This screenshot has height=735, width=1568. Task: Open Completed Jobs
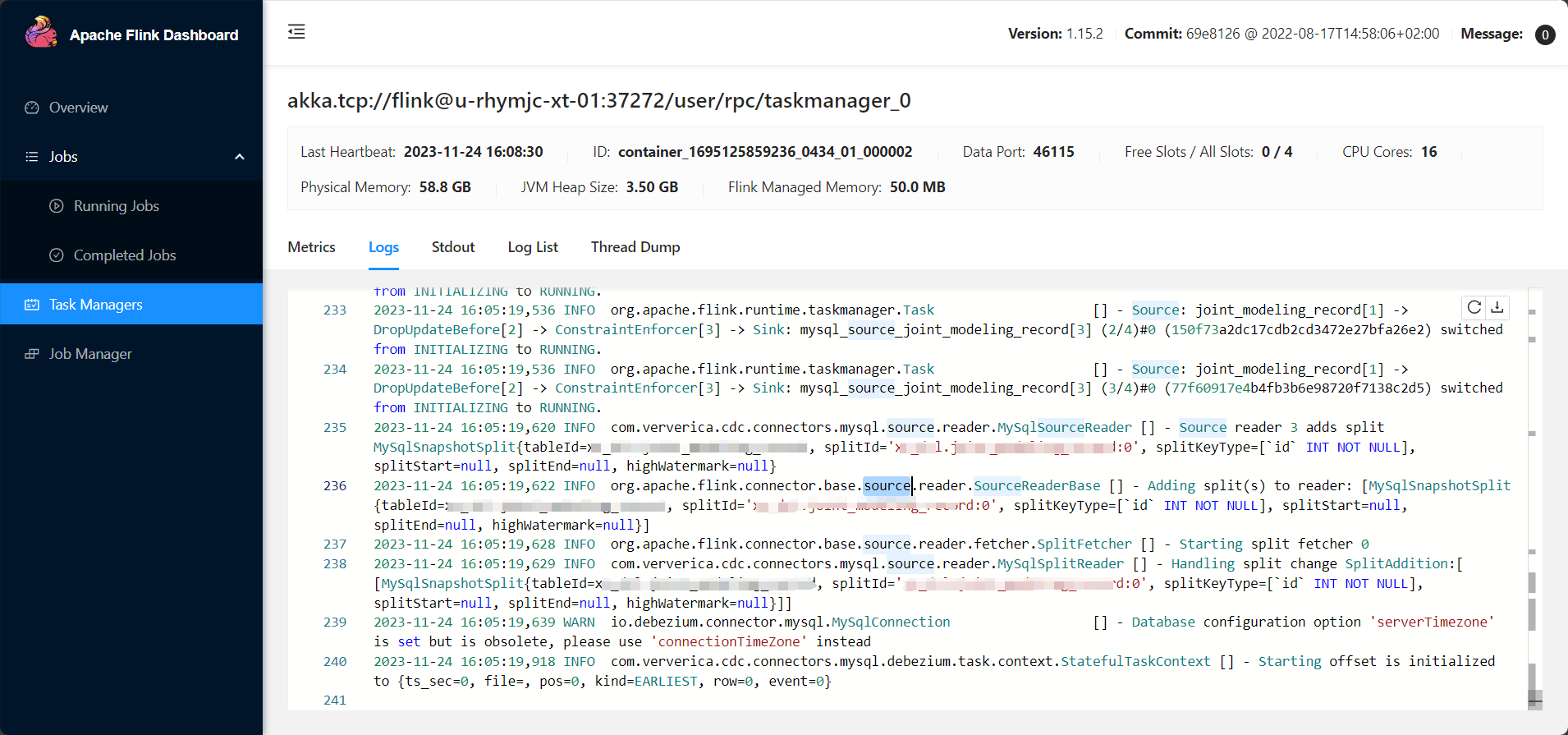131,255
